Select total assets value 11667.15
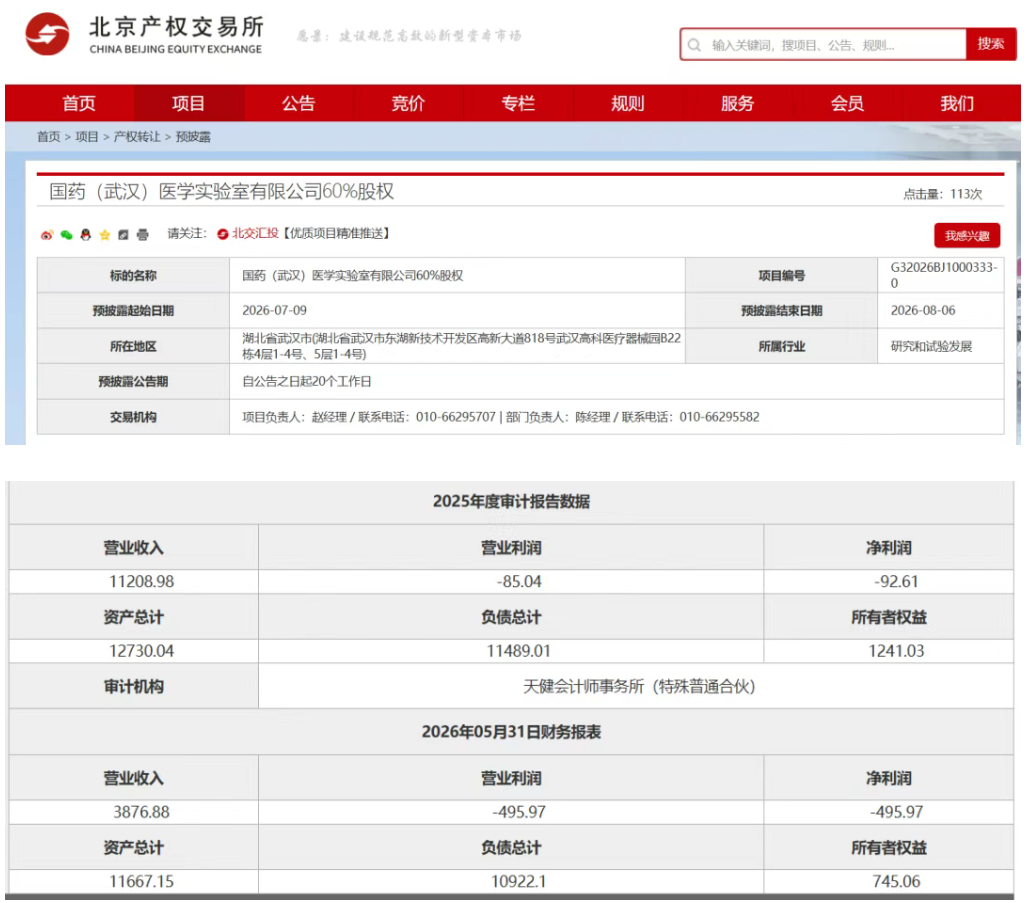 coord(142,881)
